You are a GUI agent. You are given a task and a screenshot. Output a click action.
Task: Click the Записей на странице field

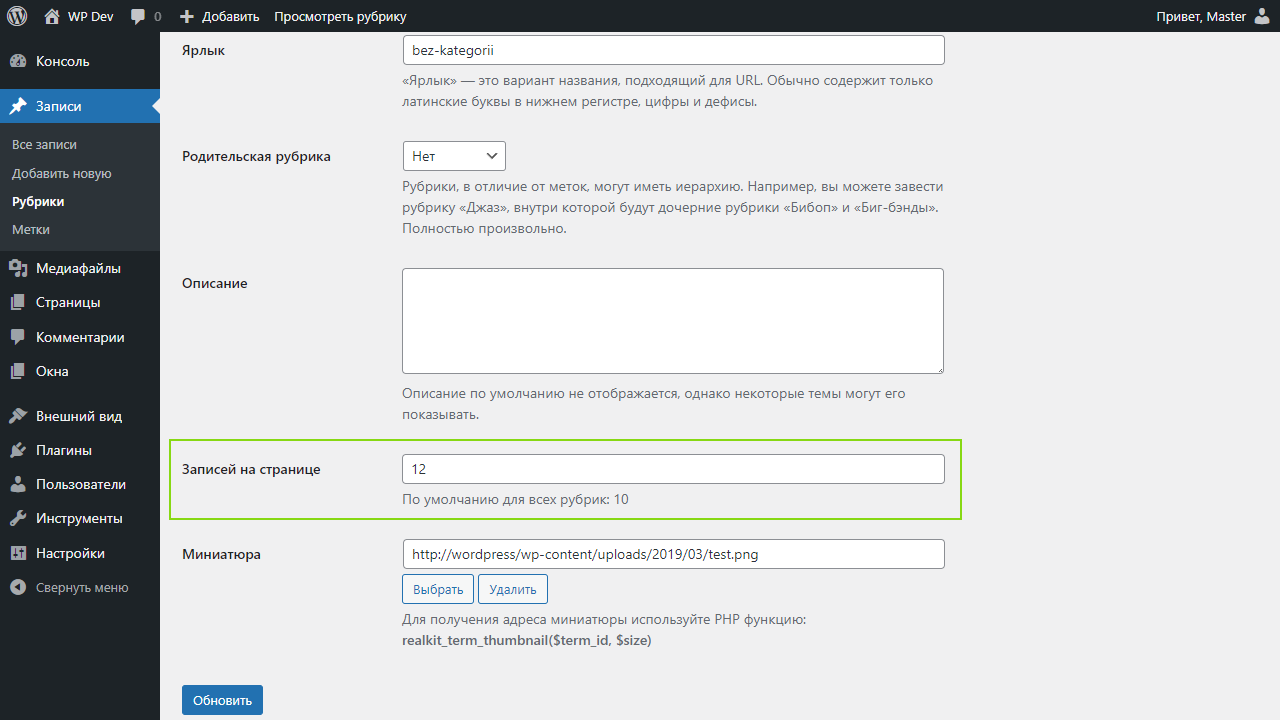(x=673, y=469)
